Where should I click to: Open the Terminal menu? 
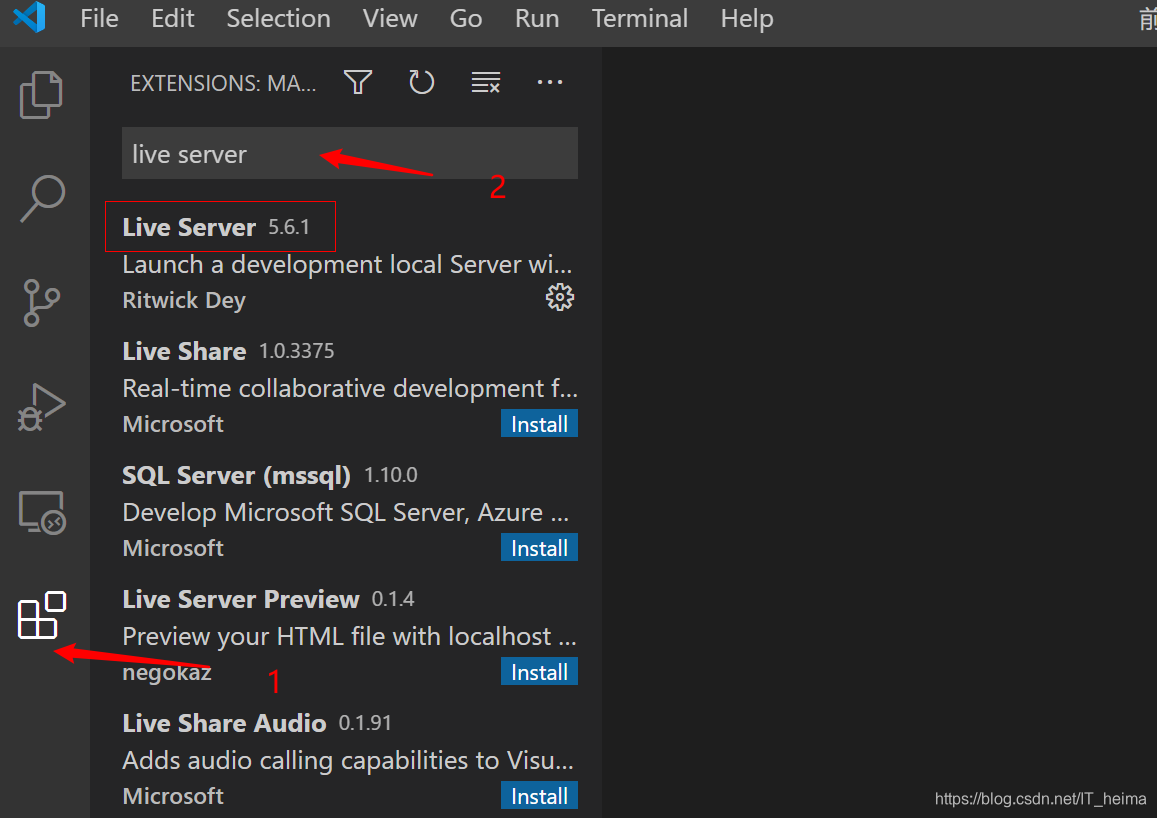(x=640, y=18)
